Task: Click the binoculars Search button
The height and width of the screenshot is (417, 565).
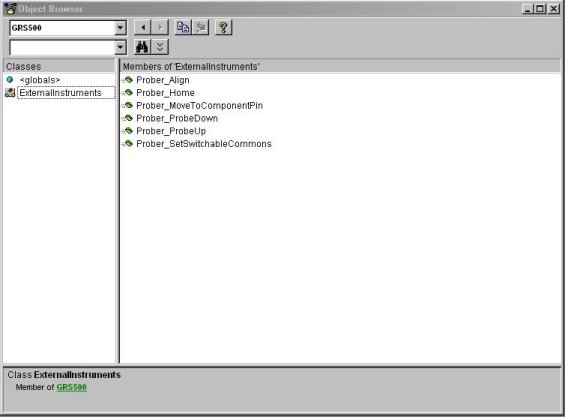Action: 142,47
